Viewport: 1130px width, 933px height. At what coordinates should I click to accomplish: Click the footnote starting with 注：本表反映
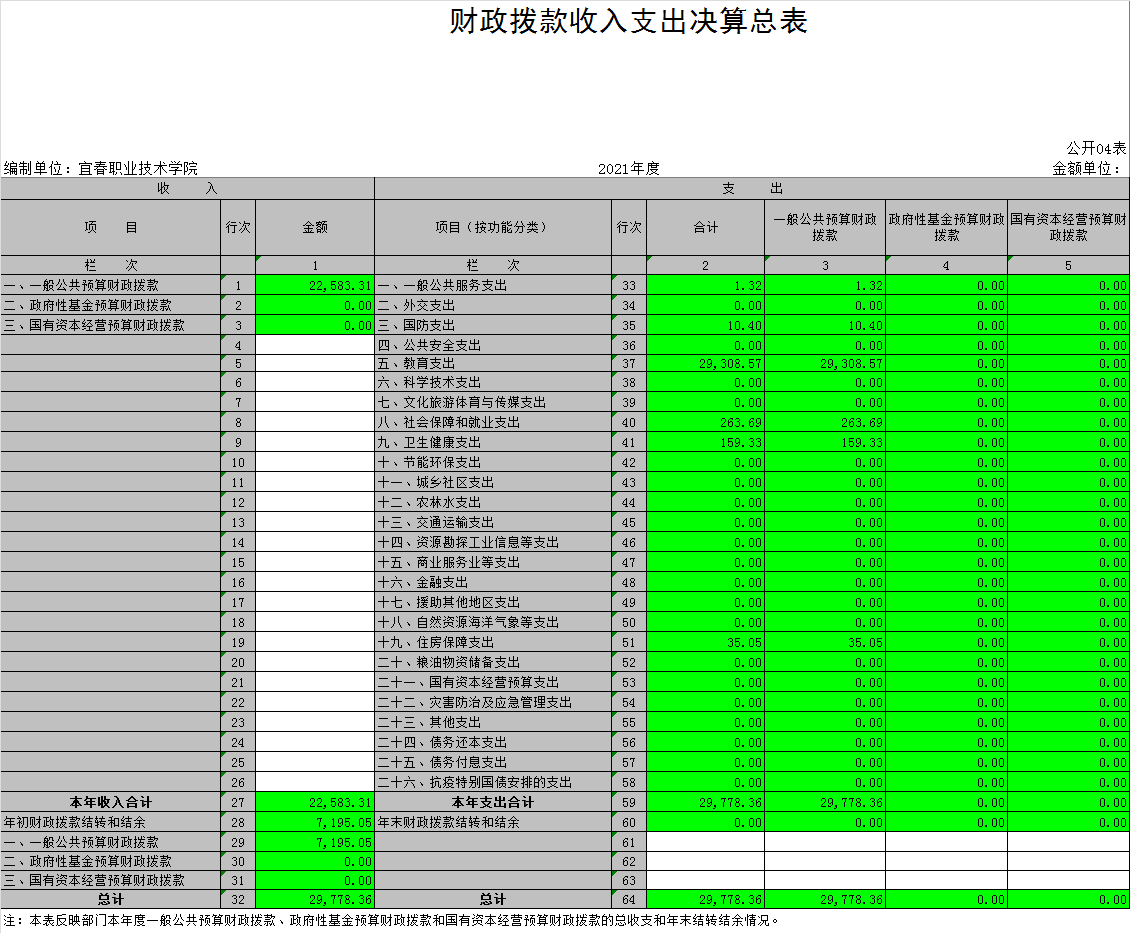pos(391,920)
